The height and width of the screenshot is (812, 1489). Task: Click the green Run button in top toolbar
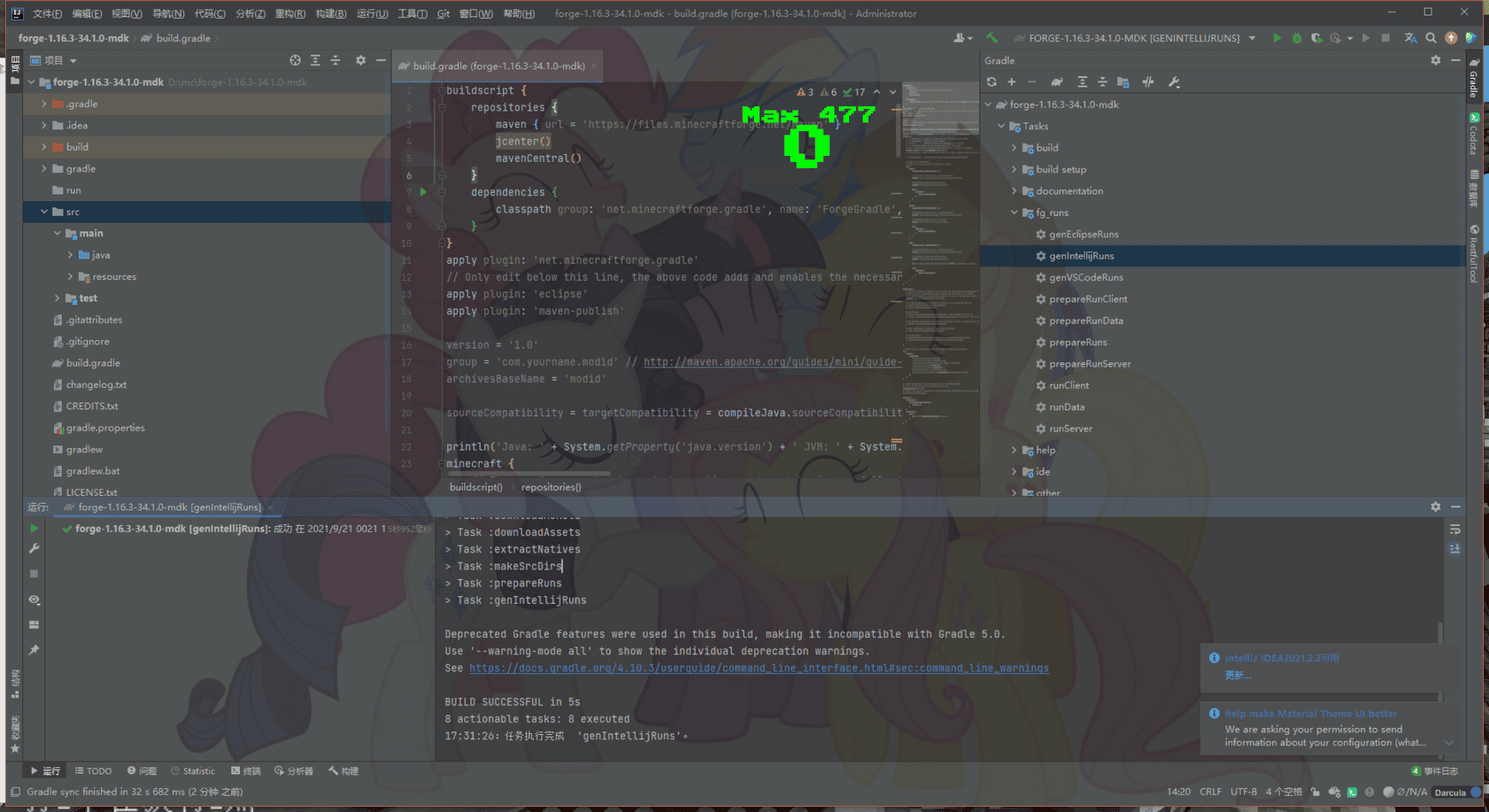[x=1277, y=39]
